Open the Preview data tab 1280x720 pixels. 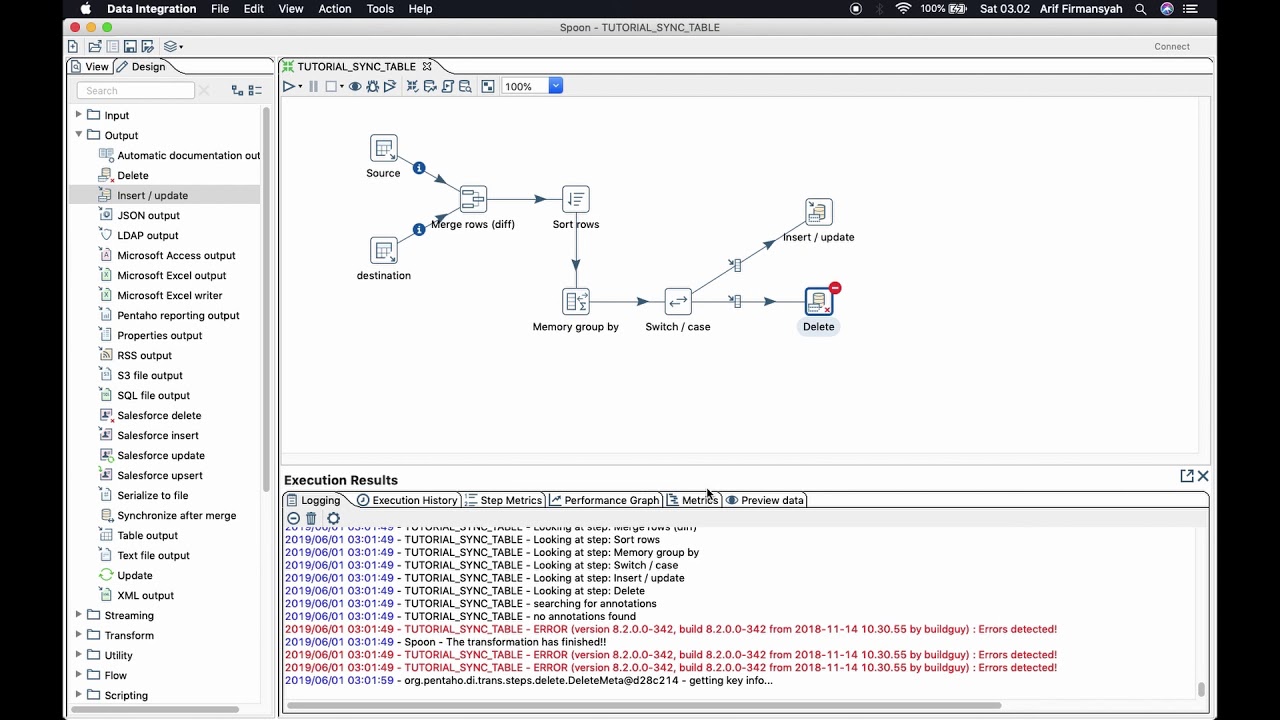point(765,500)
